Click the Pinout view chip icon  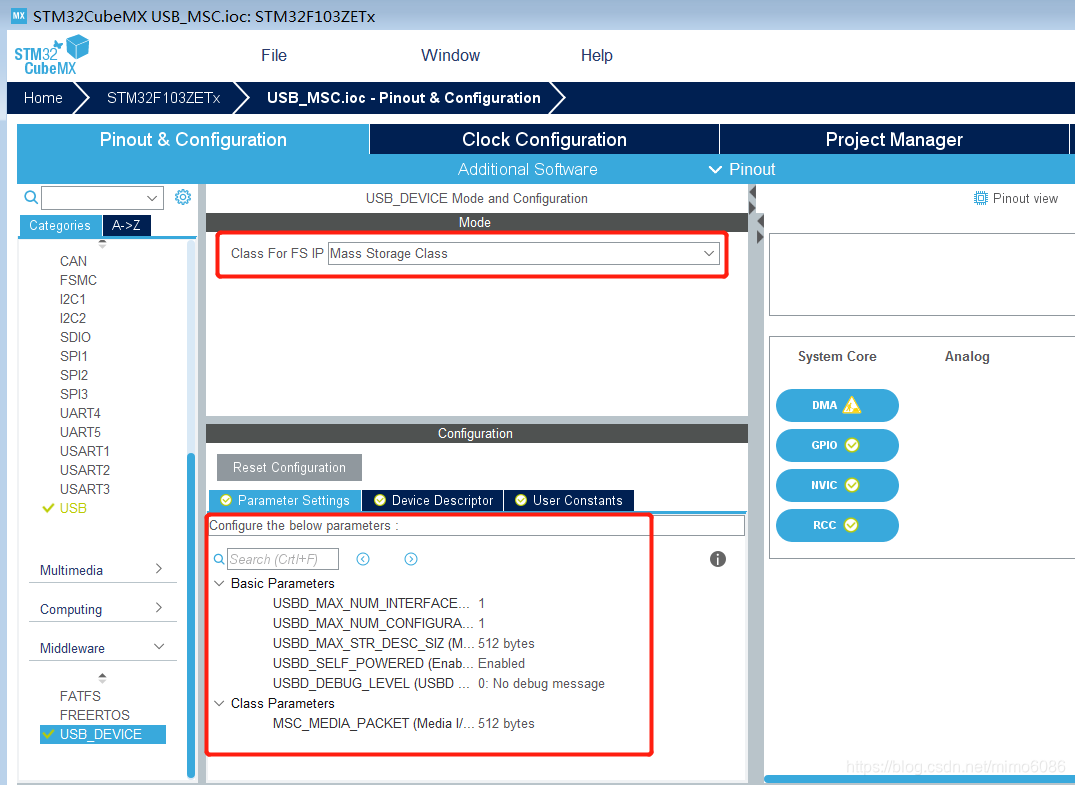click(x=980, y=198)
